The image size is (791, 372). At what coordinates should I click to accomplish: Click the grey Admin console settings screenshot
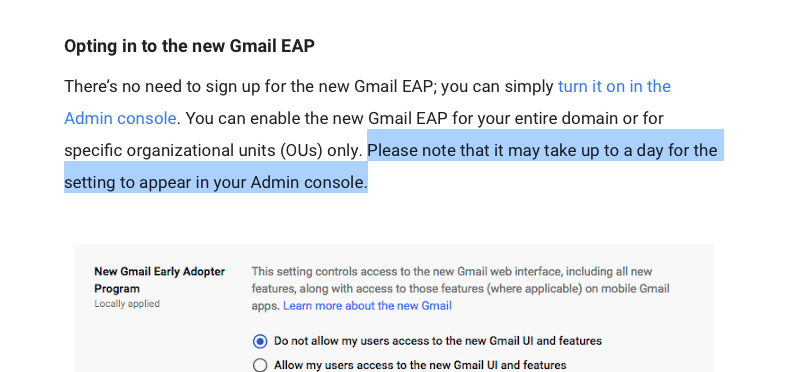pyautogui.click(x=394, y=308)
